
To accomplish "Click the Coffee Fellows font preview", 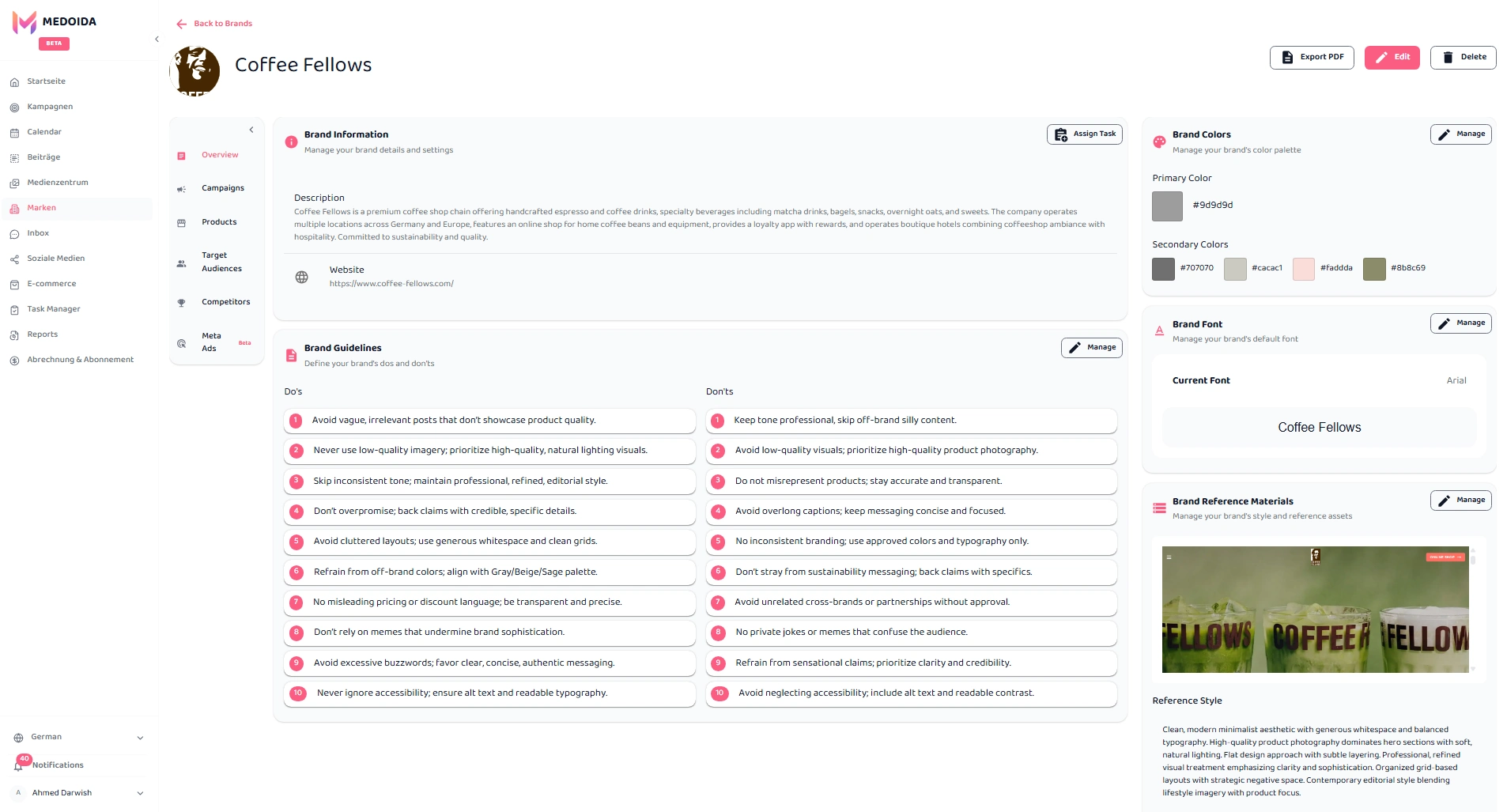I will tap(1320, 428).
